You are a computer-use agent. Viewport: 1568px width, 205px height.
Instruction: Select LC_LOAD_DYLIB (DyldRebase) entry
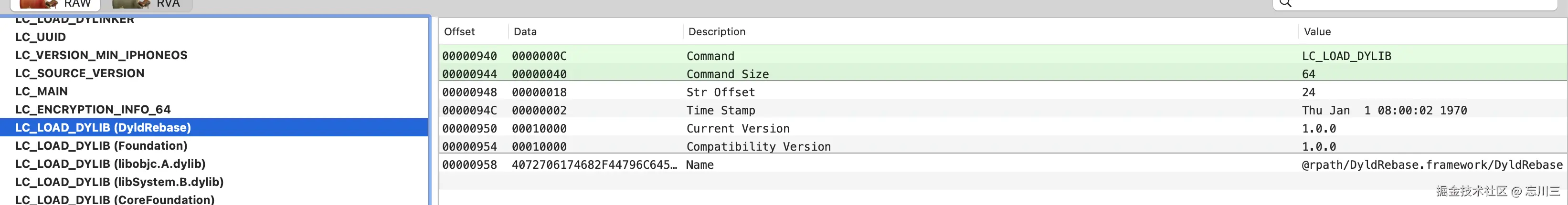coord(103,128)
